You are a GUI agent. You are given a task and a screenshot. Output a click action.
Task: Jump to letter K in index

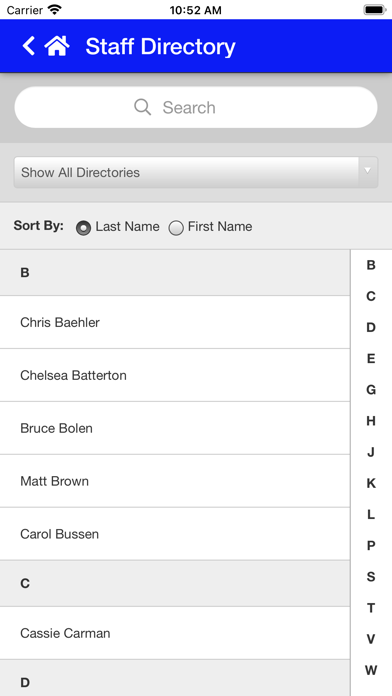pos(371,483)
